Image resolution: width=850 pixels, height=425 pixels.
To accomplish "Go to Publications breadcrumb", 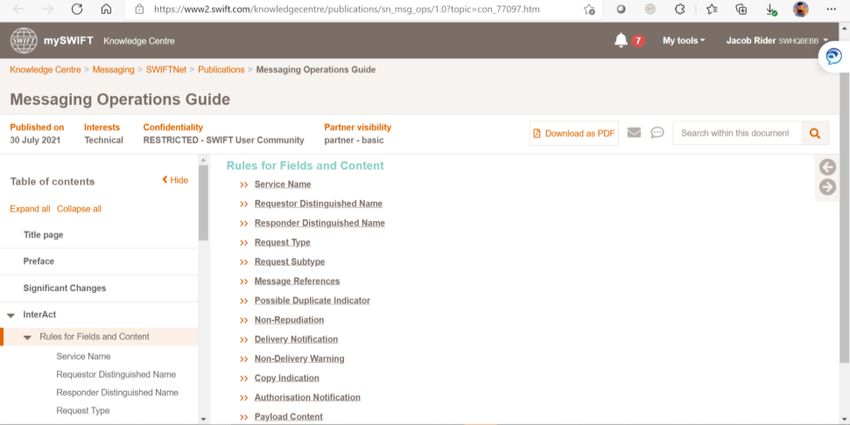I will click(x=221, y=69).
